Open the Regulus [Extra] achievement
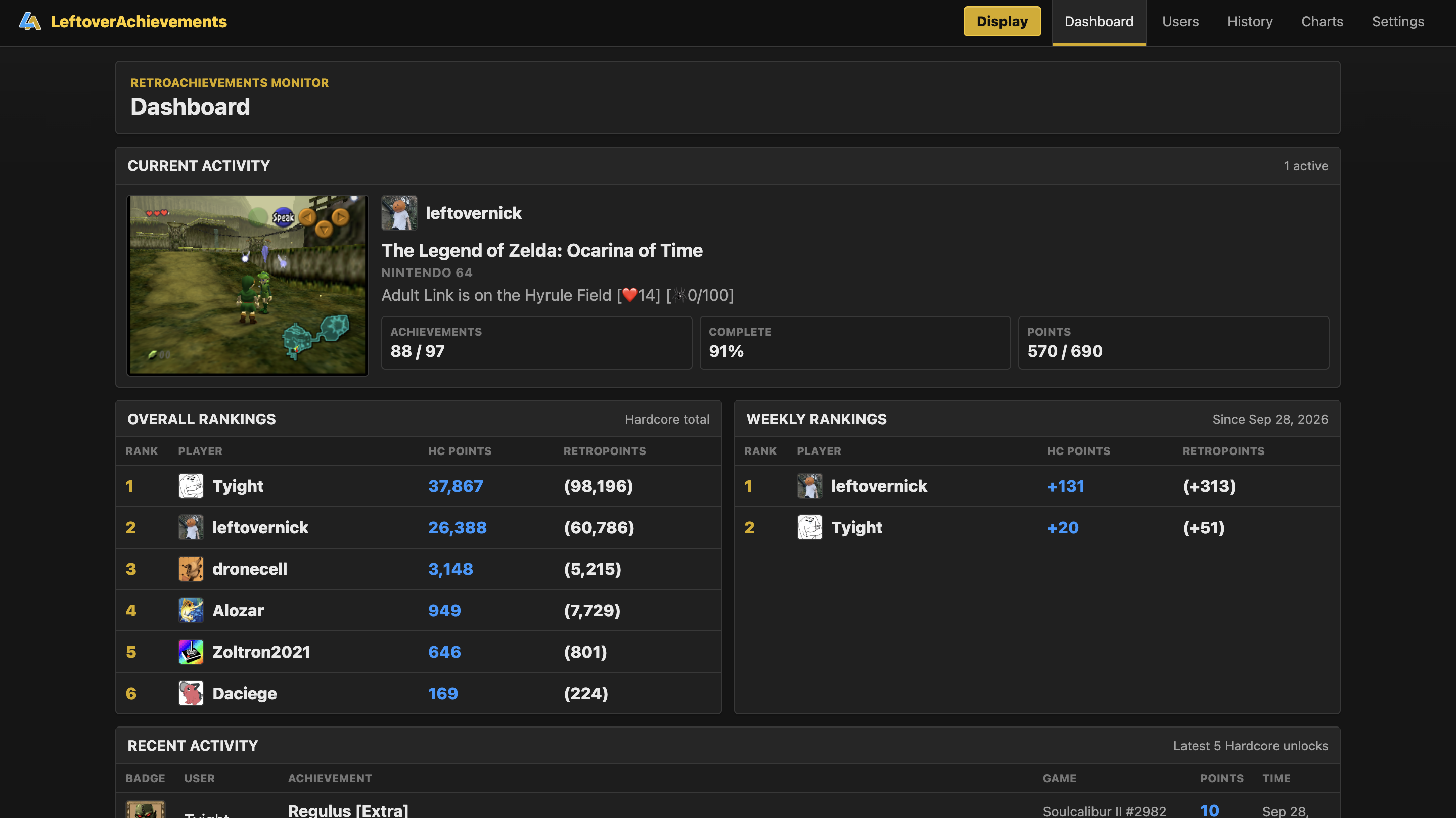Viewport: 1456px width, 818px height. click(348, 810)
